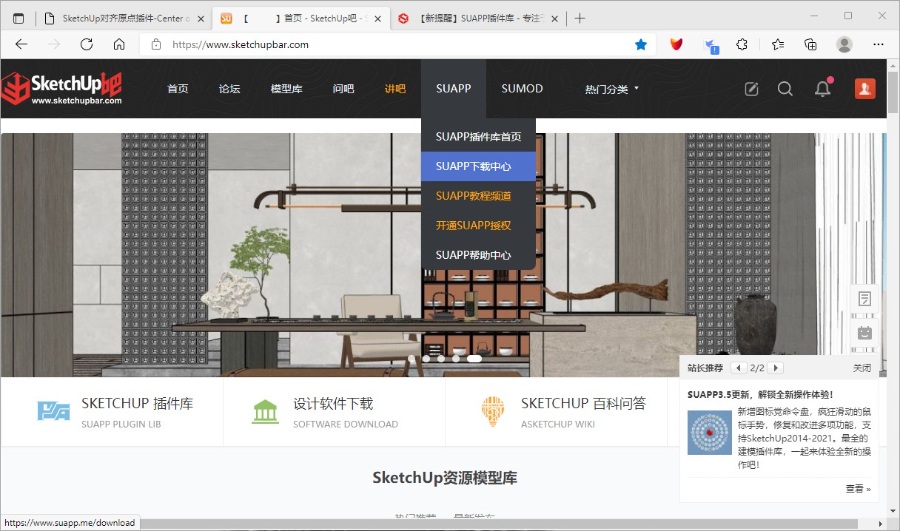Click the browser back arrow
The image size is (900, 531).
[21, 44]
